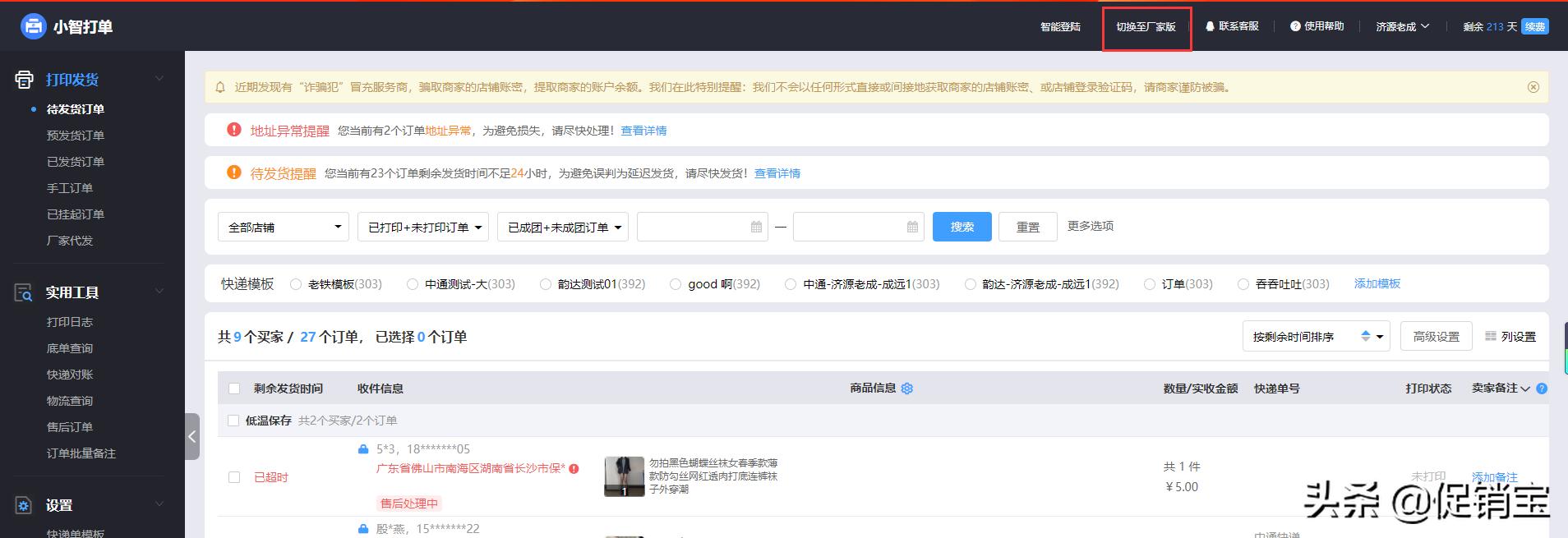Click the lock icon beside 殷*燕 recipient
1568x538 pixels.
363,528
